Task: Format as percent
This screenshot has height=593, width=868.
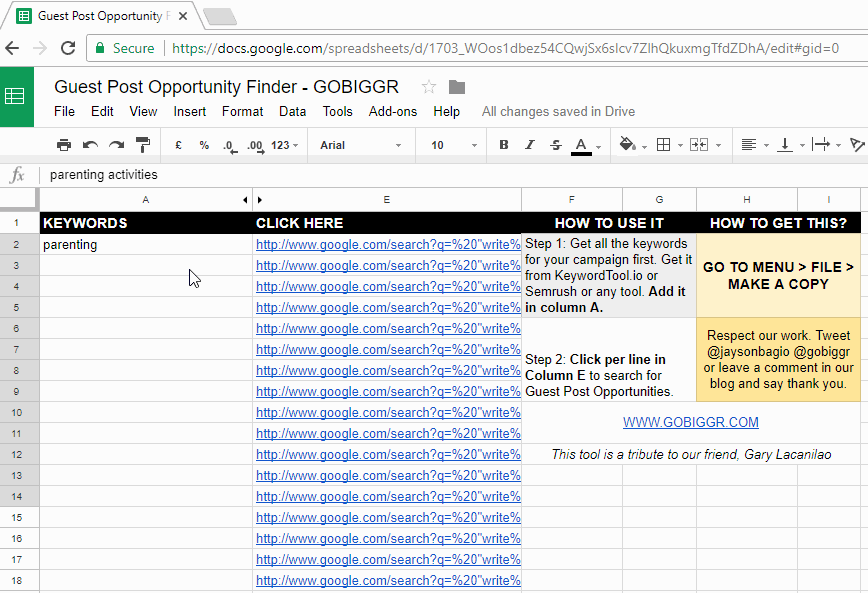Action: click(x=204, y=145)
